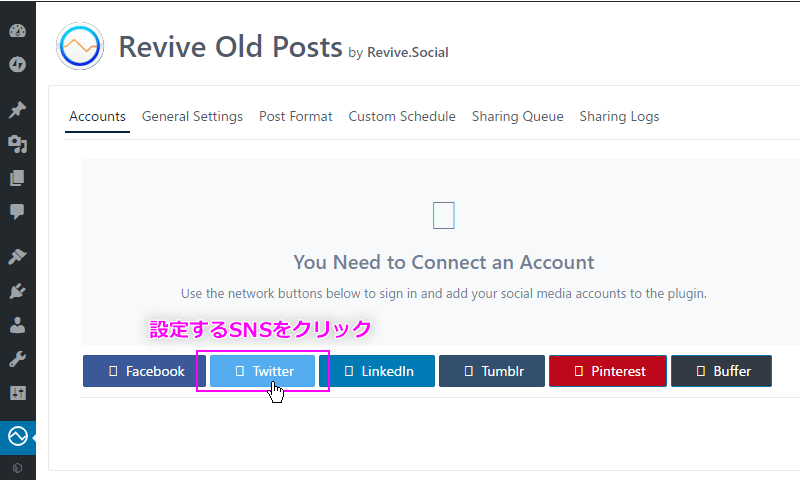Open the Users sidebar icon

pyautogui.click(x=17, y=325)
